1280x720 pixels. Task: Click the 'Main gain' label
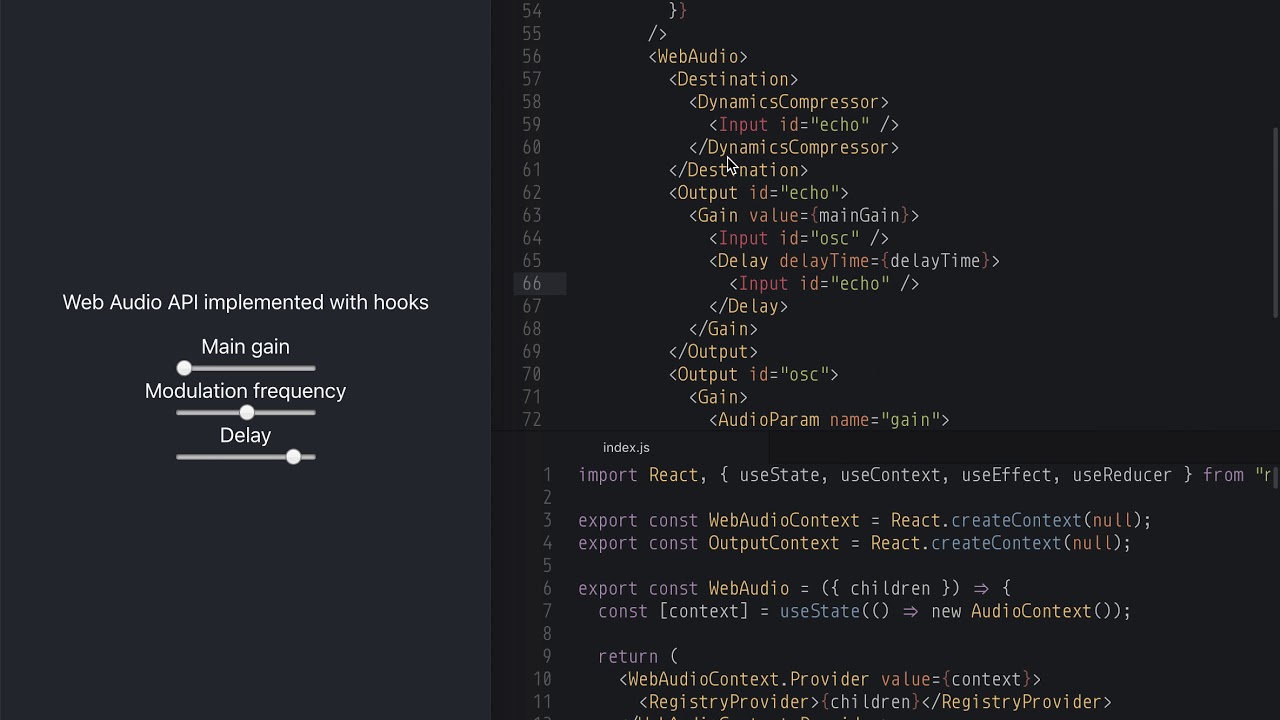(245, 347)
